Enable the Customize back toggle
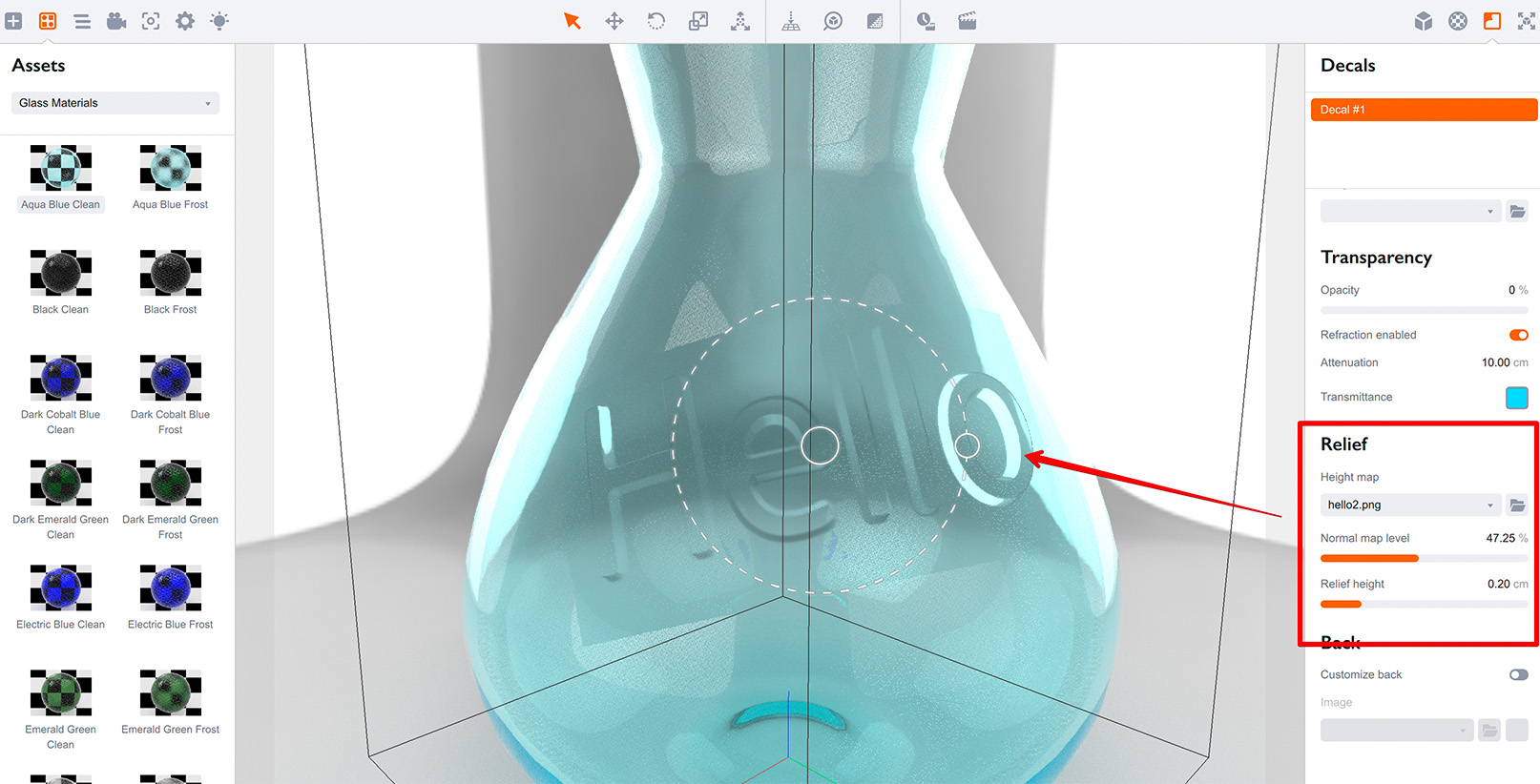Image resolution: width=1540 pixels, height=784 pixels. [x=1518, y=674]
